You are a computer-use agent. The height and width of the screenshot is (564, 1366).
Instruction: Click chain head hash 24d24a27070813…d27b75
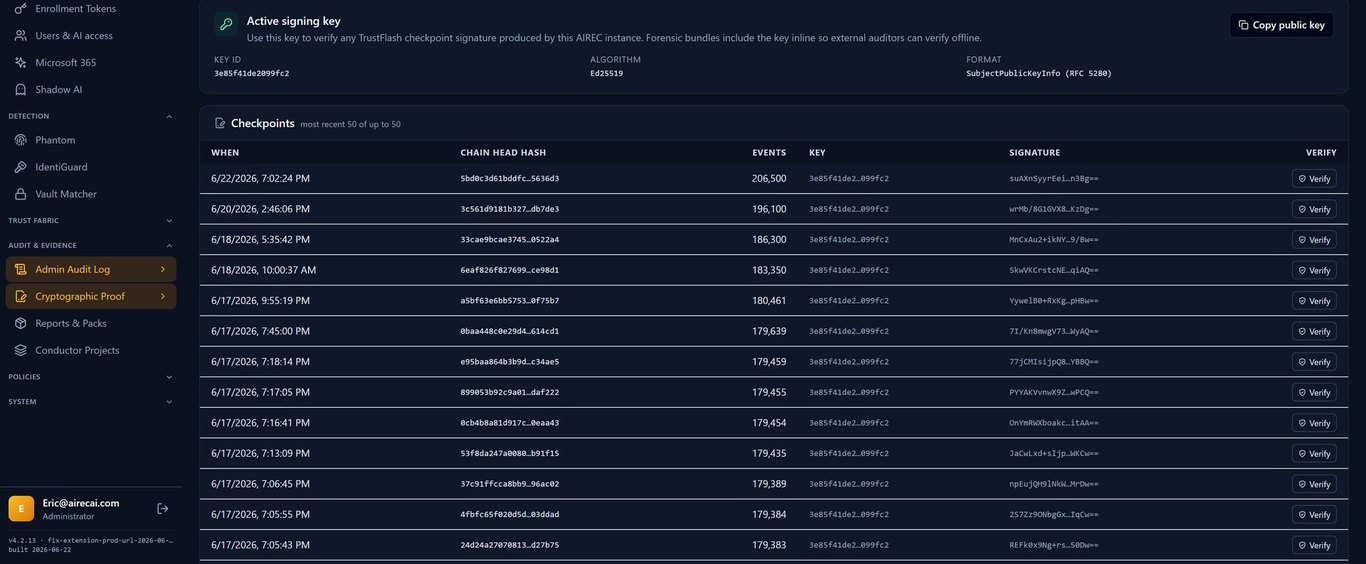510,545
